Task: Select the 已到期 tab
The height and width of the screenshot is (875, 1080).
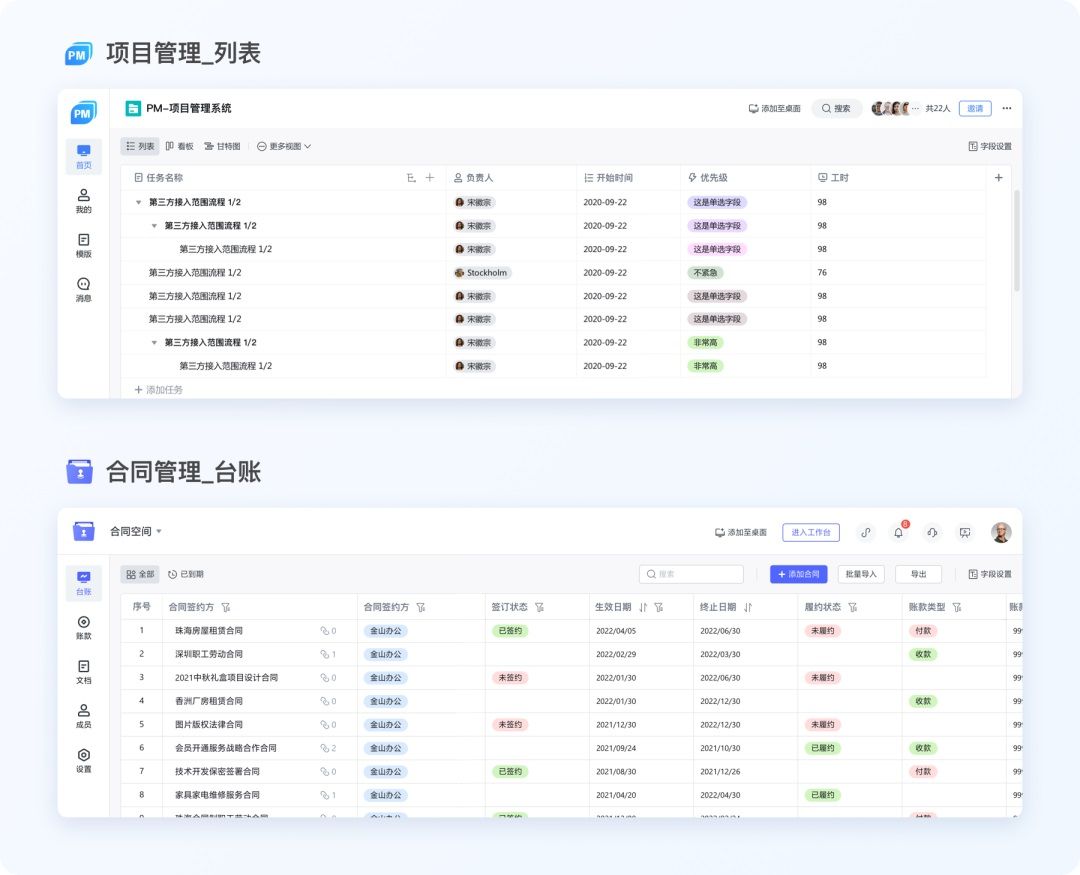Action: point(186,574)
